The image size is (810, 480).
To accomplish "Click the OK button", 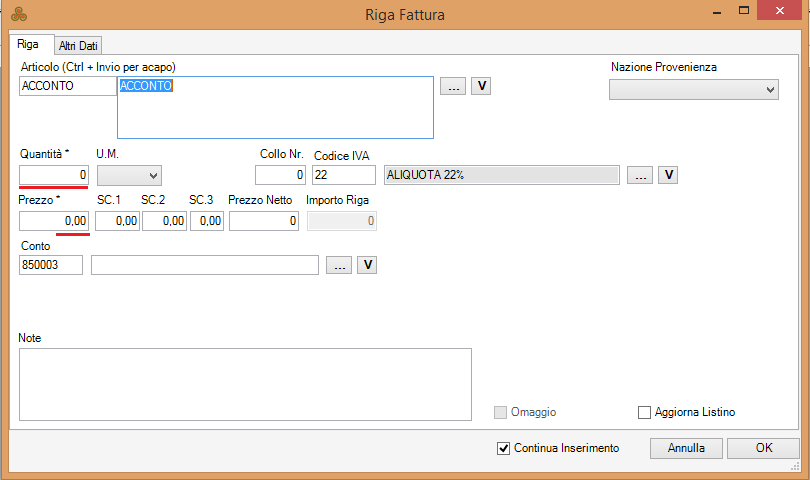I will pos(763,448).
